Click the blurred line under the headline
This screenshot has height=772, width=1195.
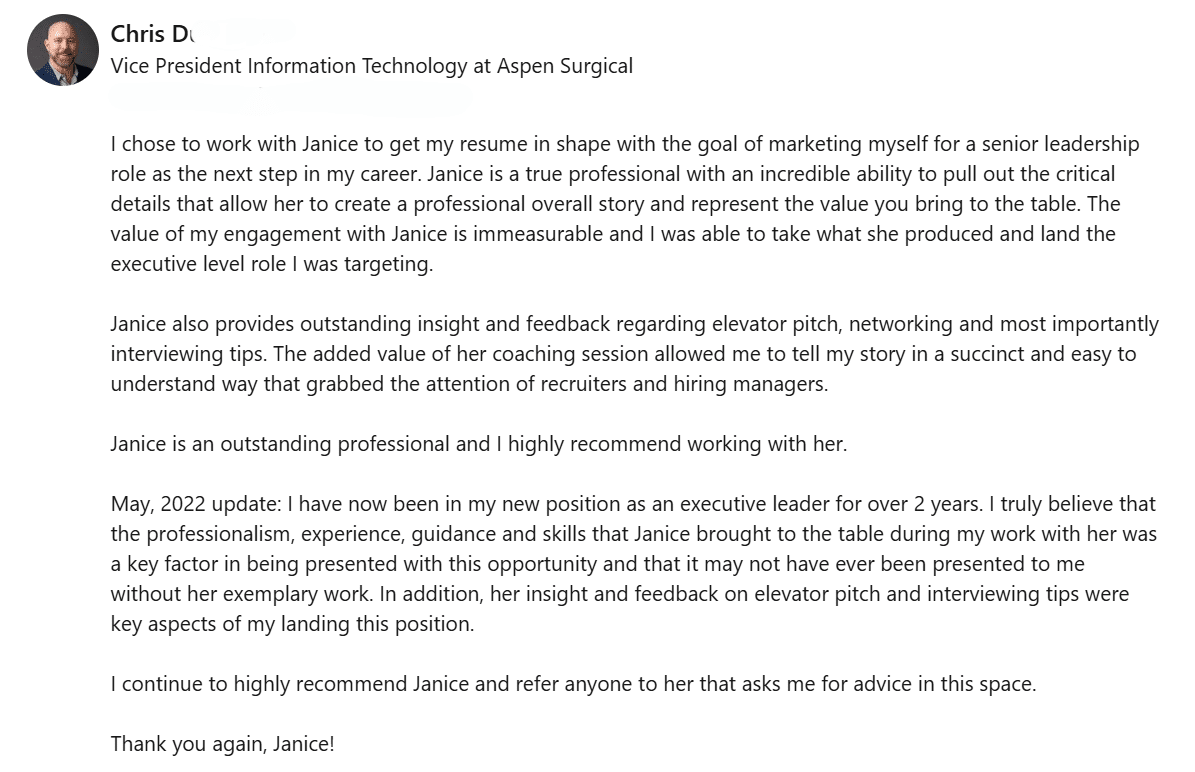point(290,96)
